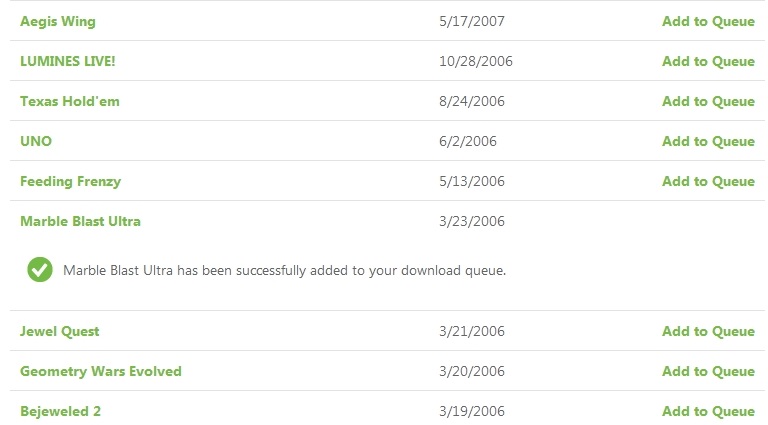Screen dimensions: 768x425
Task: Open the Feeding Frenzy game page
Action: (x=71, y=182)
